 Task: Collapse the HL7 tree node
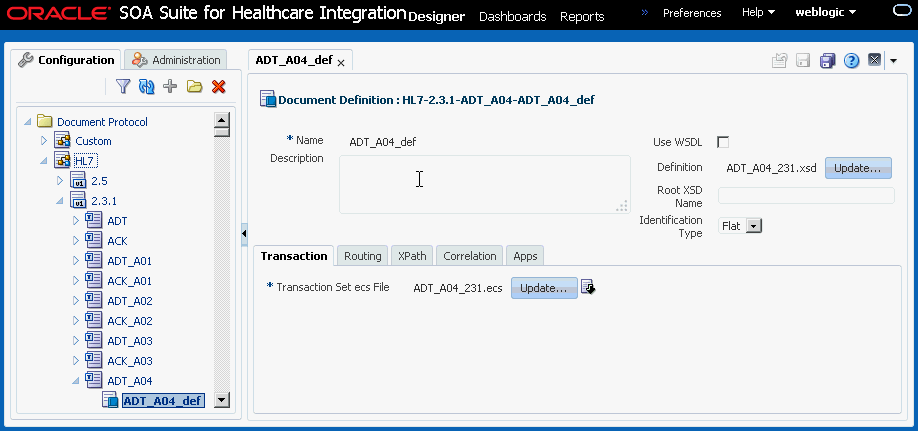(x=43, y=160)
